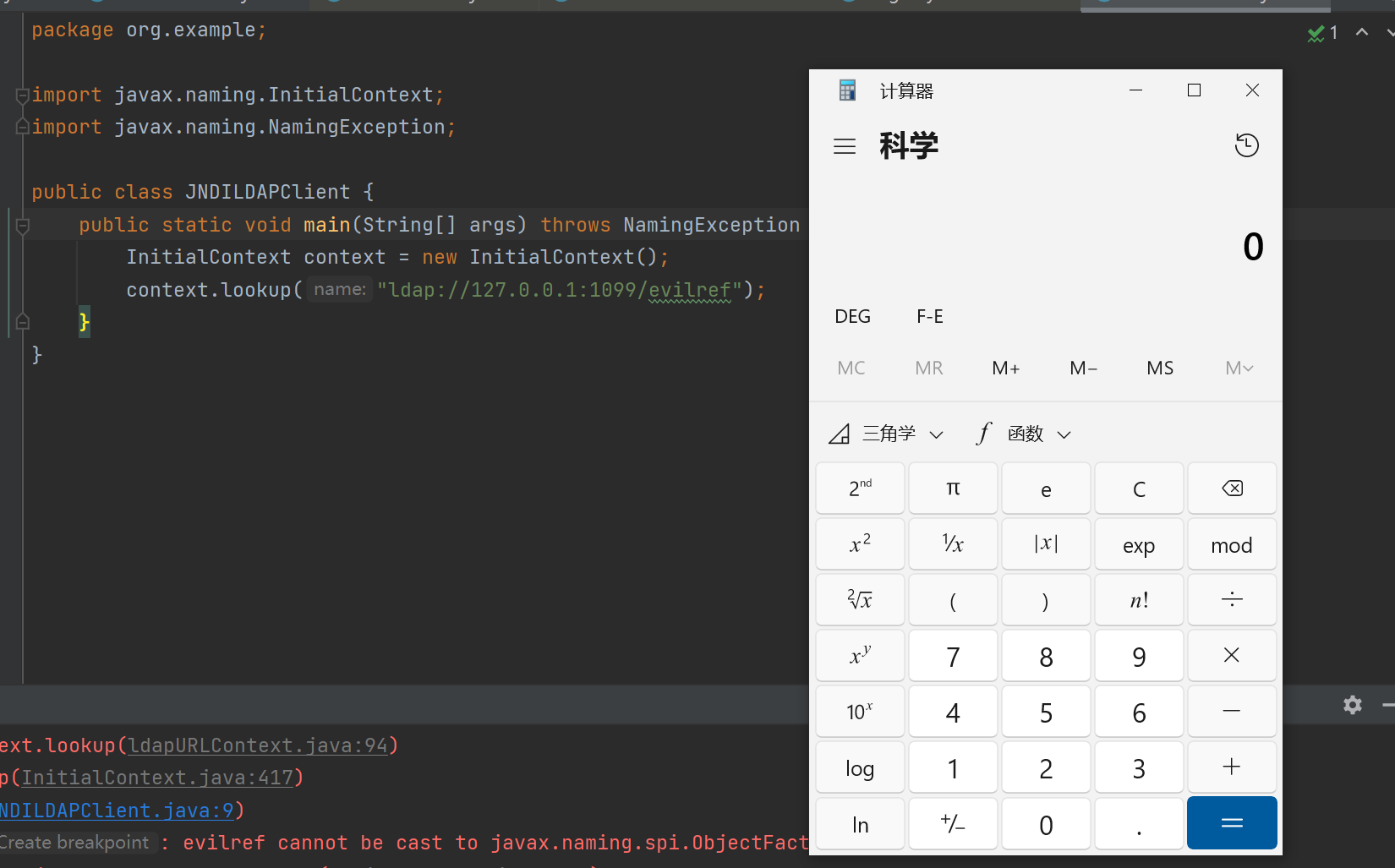Click the number 1 key

click(953, 767)
